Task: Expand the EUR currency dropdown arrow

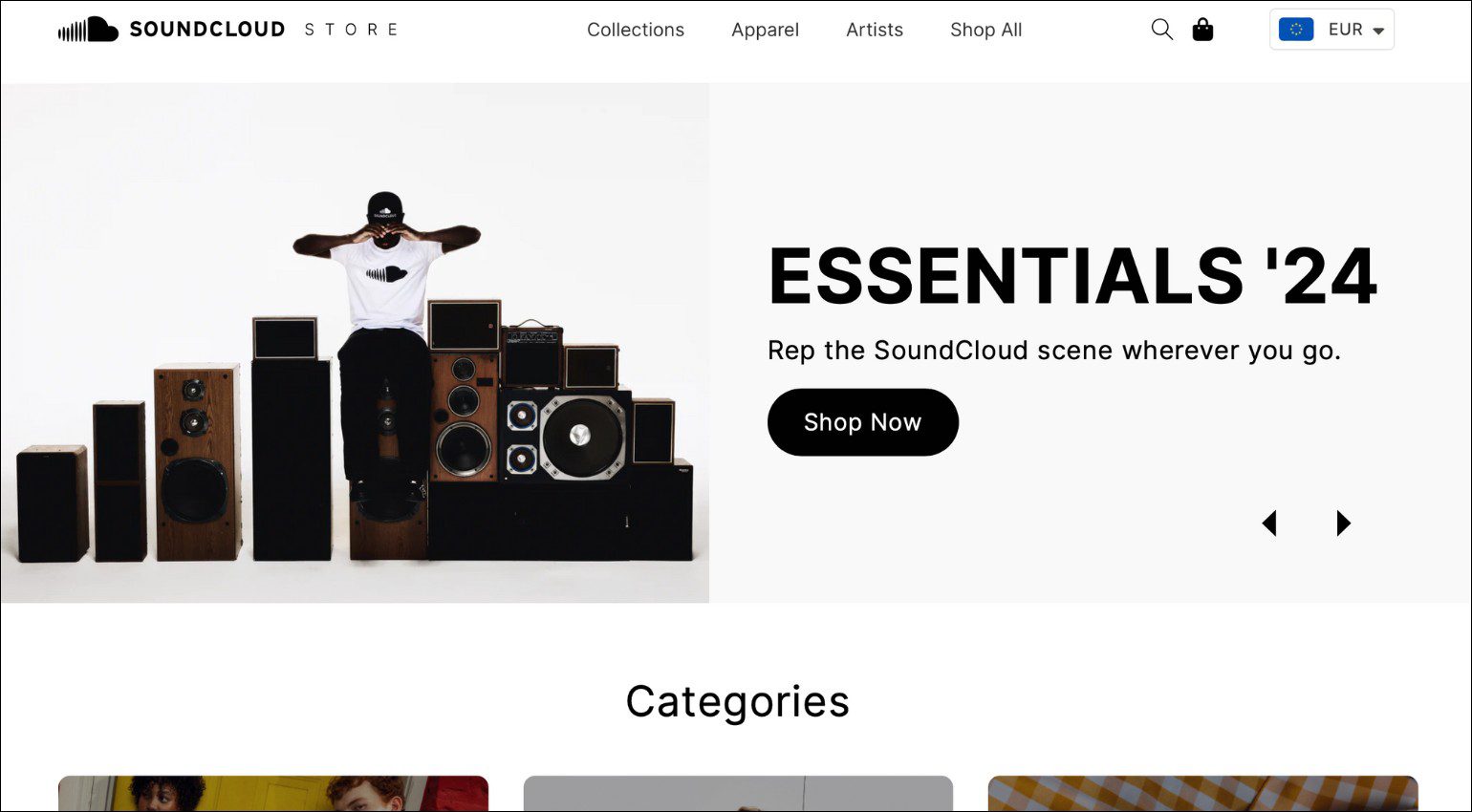Action: [x=1378, y=31]
